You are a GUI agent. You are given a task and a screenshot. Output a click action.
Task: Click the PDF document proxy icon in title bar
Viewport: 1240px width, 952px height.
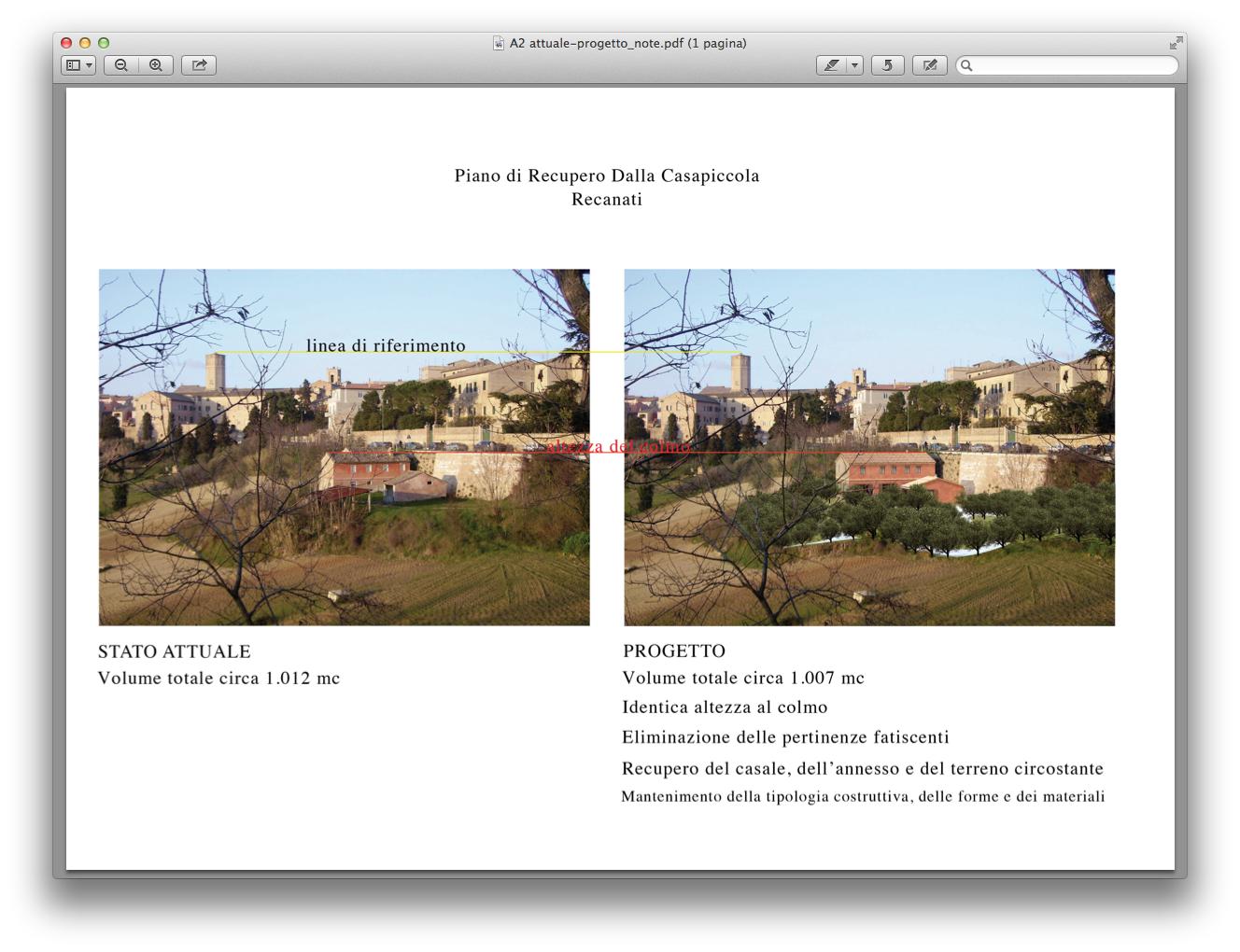point(499,43)
